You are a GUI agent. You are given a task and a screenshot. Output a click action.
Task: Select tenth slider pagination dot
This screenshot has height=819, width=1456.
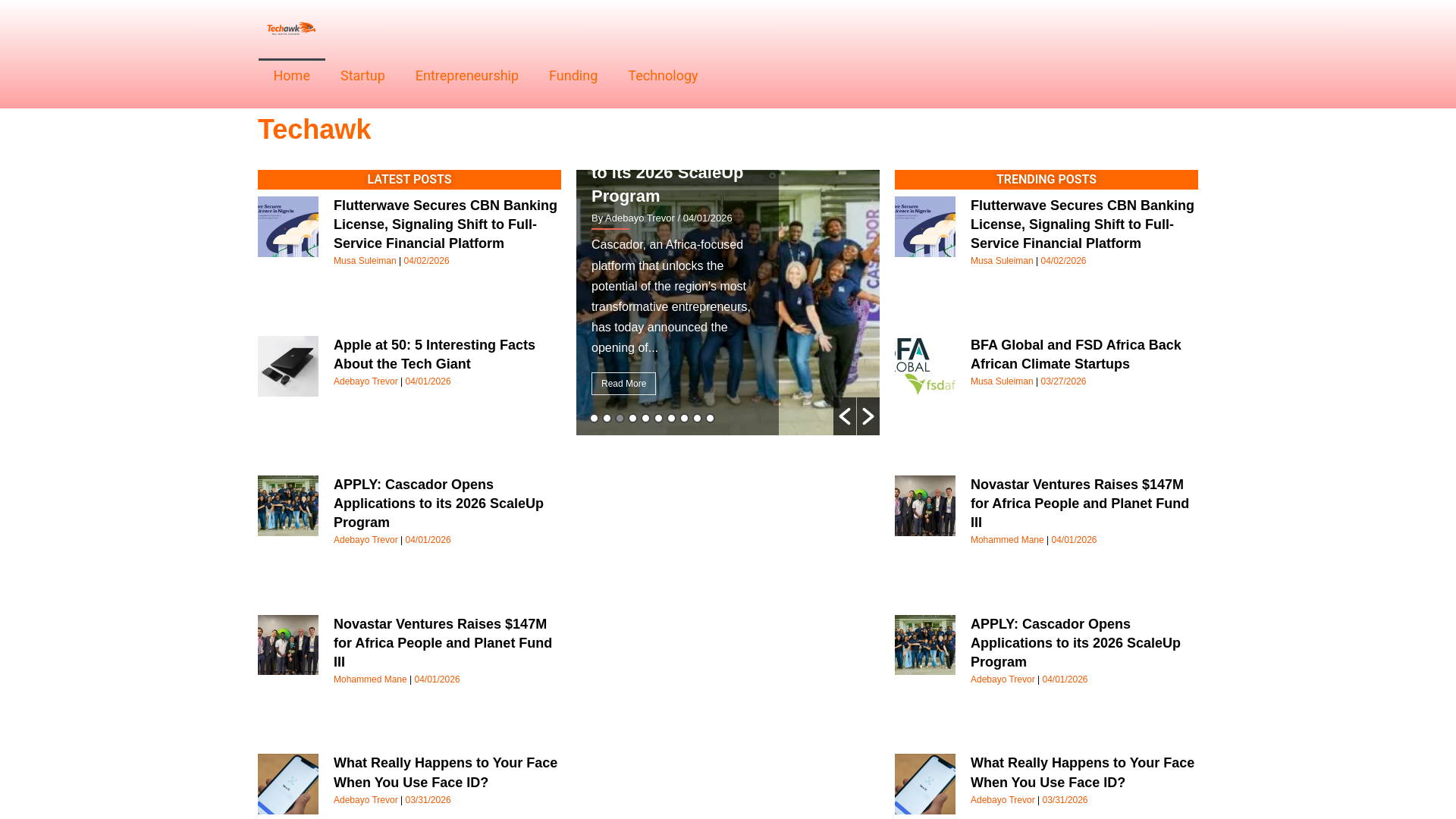[710, 419]
